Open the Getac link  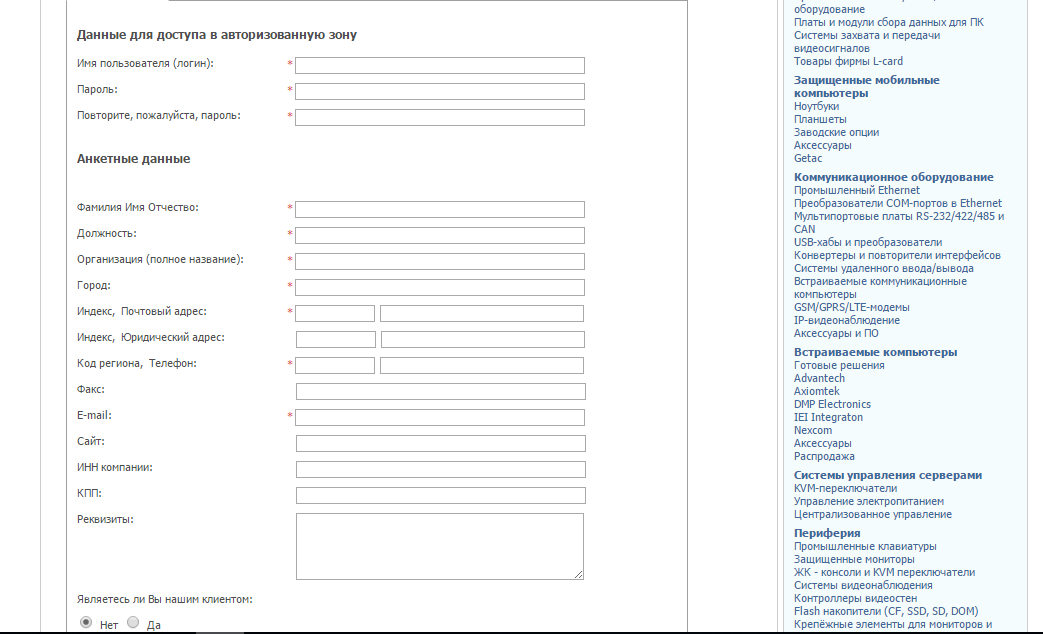(808, 158)
